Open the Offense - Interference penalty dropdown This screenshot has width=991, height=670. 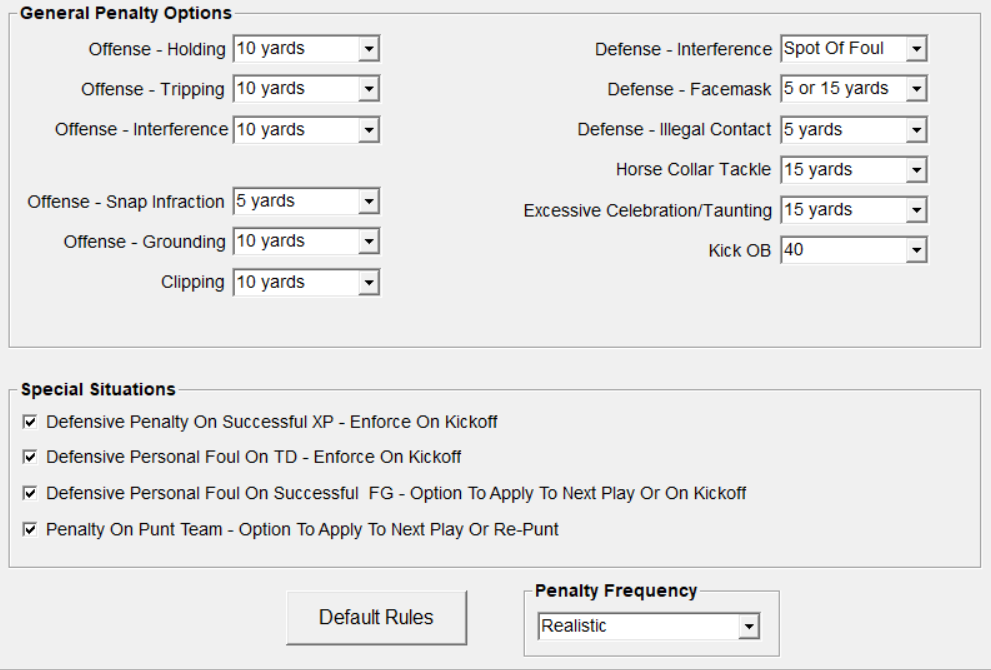click(x=369, y=130)
